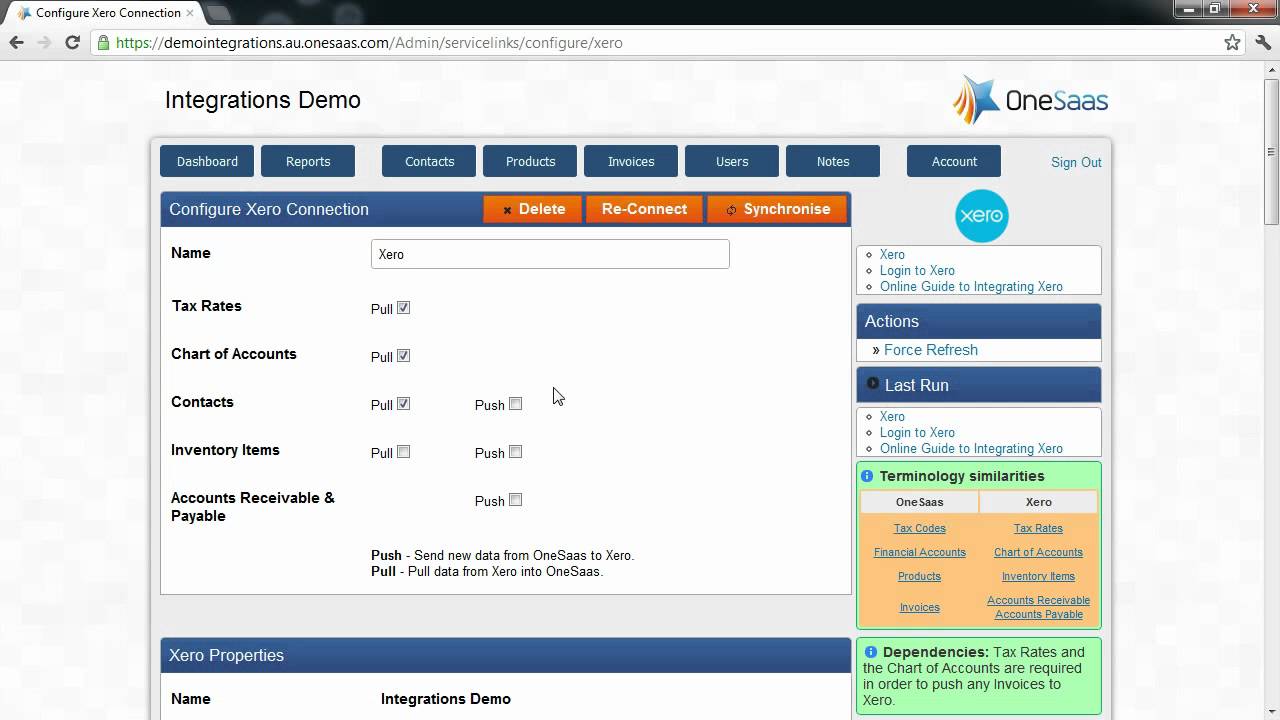This screenshot has width=1280, height=720.
Task: Click the Financial Accounts link
Action: 919,552
